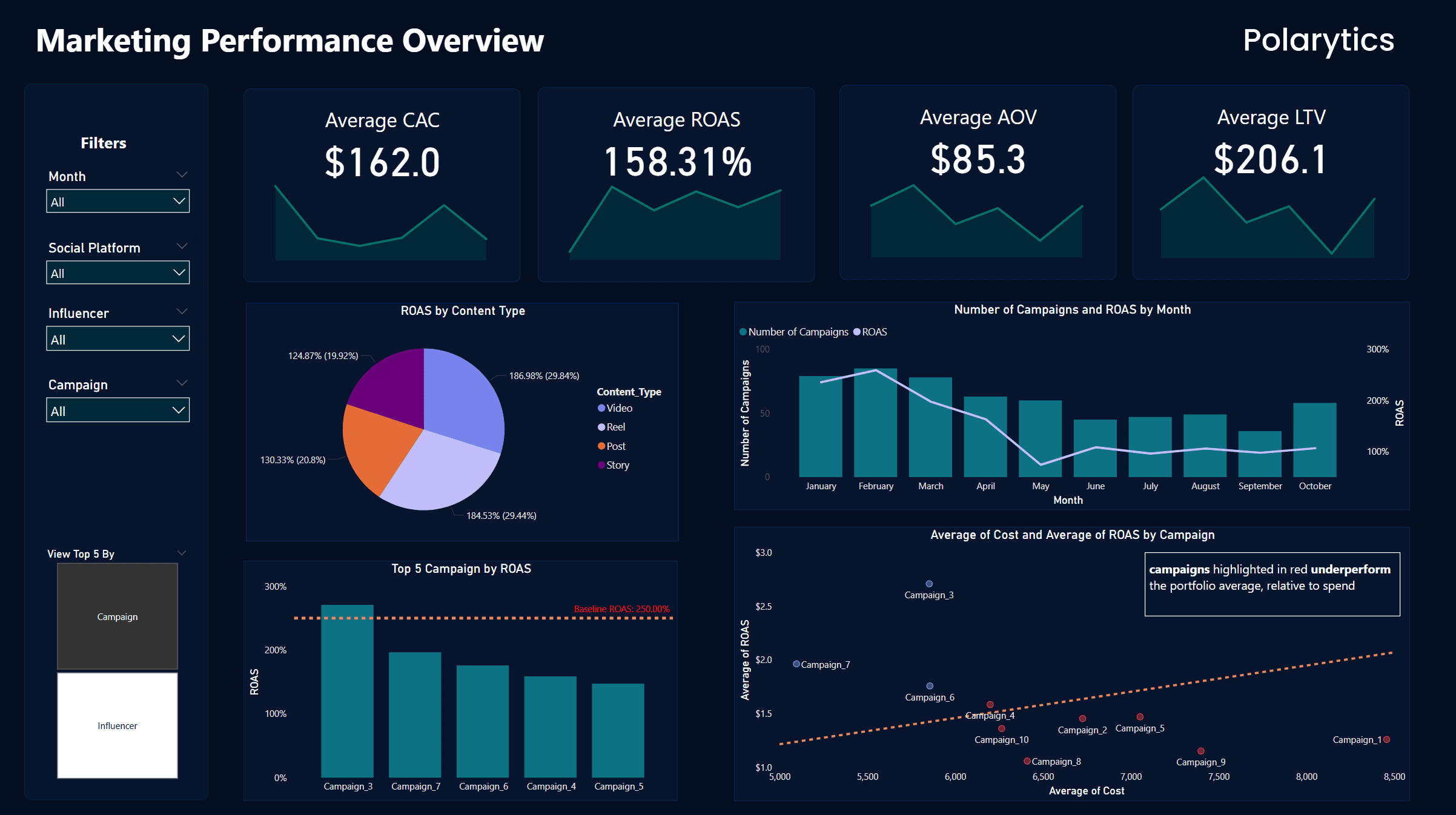This screenshot has width=1456, height=815.
Task: Click the Post legend item
Action: (x=614, y=446)
